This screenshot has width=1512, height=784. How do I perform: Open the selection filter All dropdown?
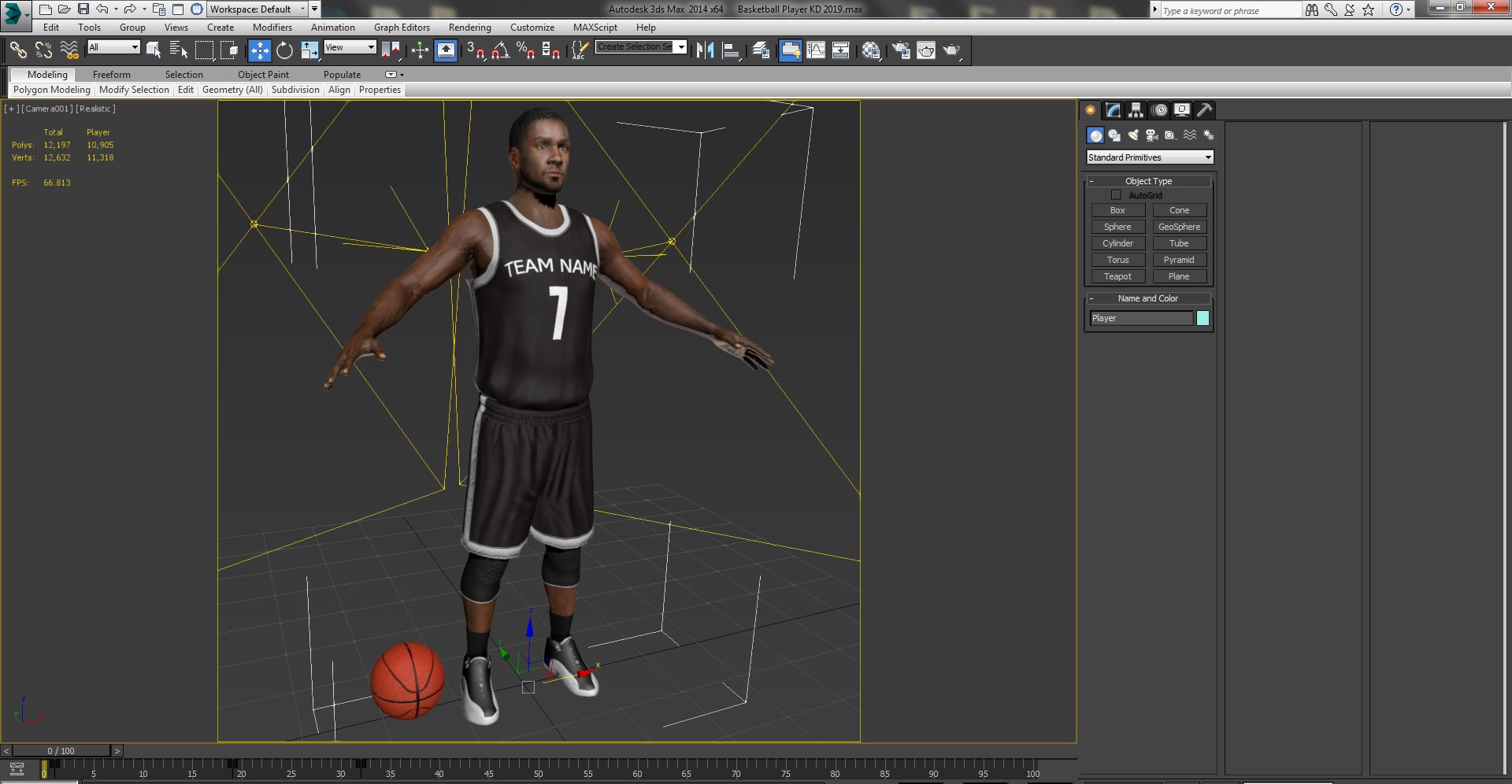(x=113, y=47)
